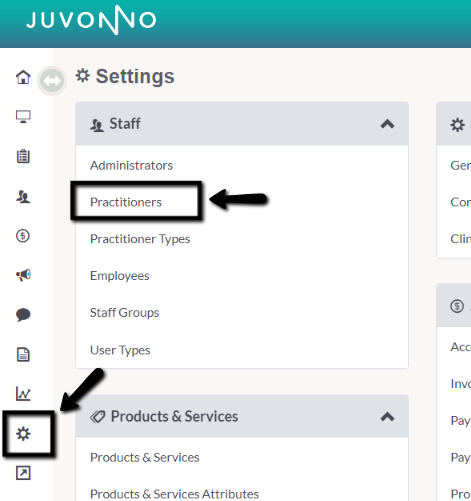Open the document forms icon in sidebar
This screenshot has width=471, height=501.
(x=23, y=354)
